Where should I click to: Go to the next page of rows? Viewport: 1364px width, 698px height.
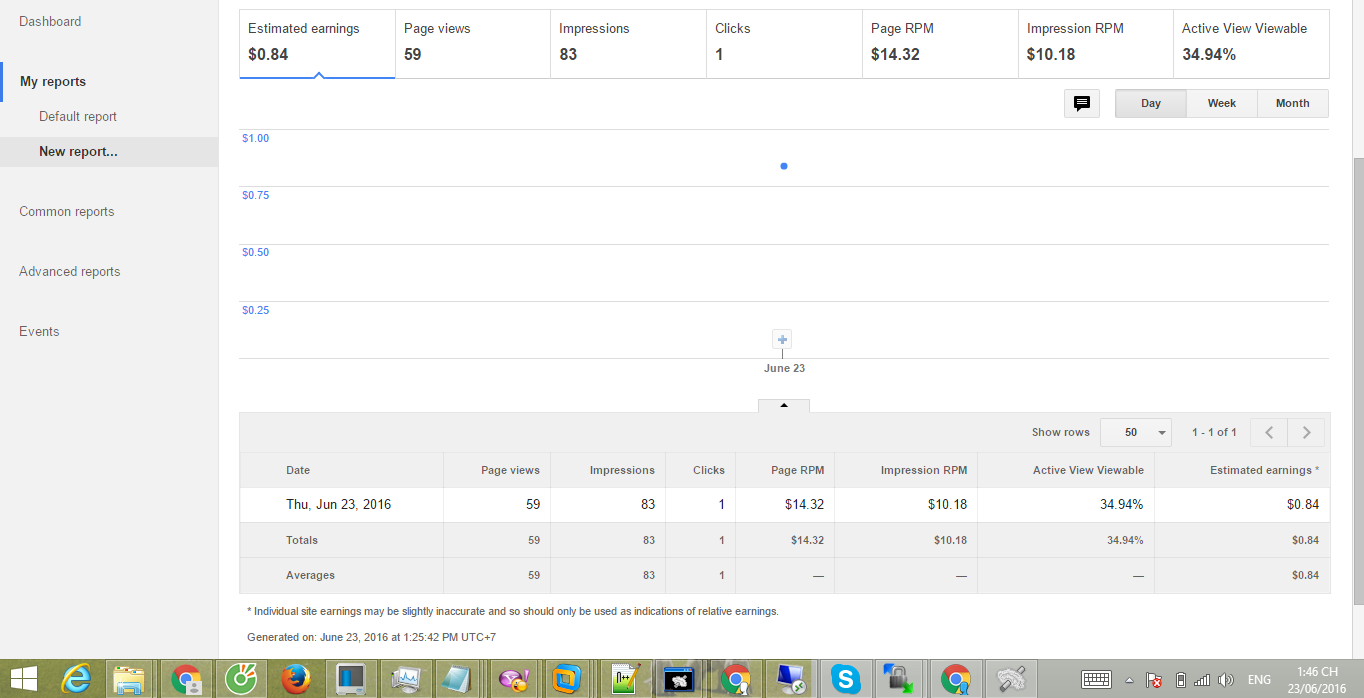pos(1306,432)
